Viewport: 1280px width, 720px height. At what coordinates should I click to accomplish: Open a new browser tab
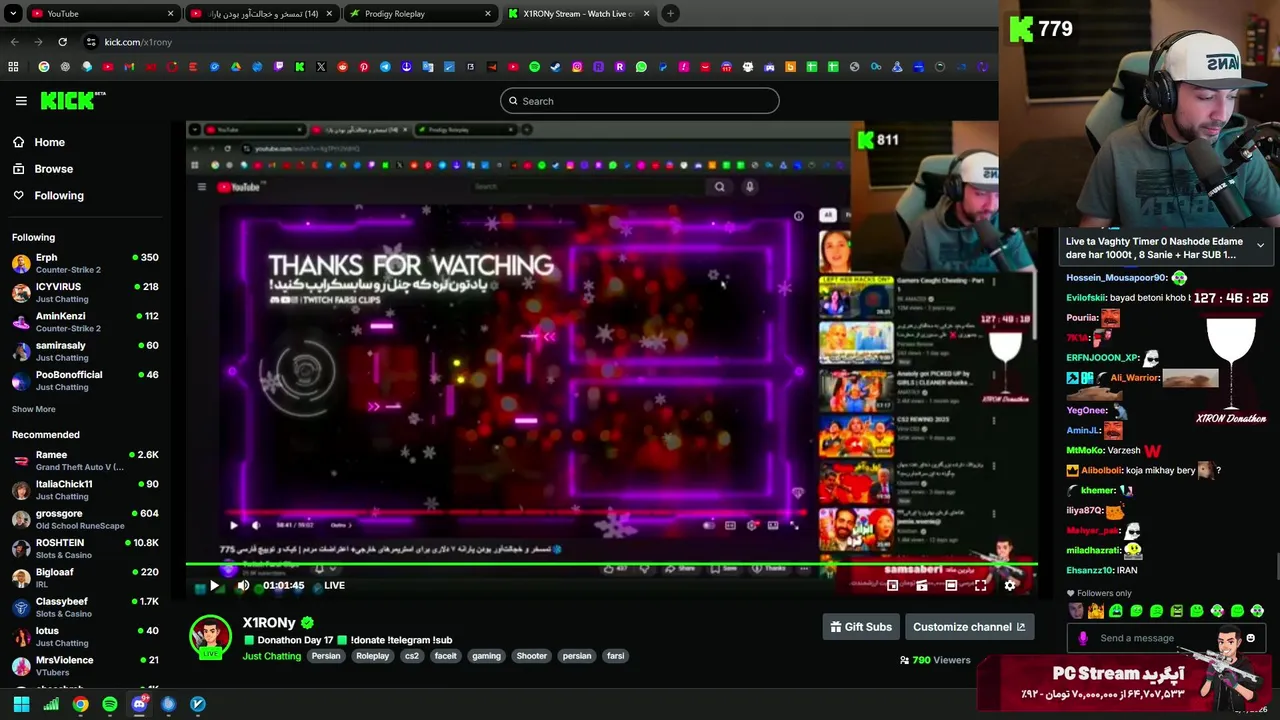click(671, 14)
